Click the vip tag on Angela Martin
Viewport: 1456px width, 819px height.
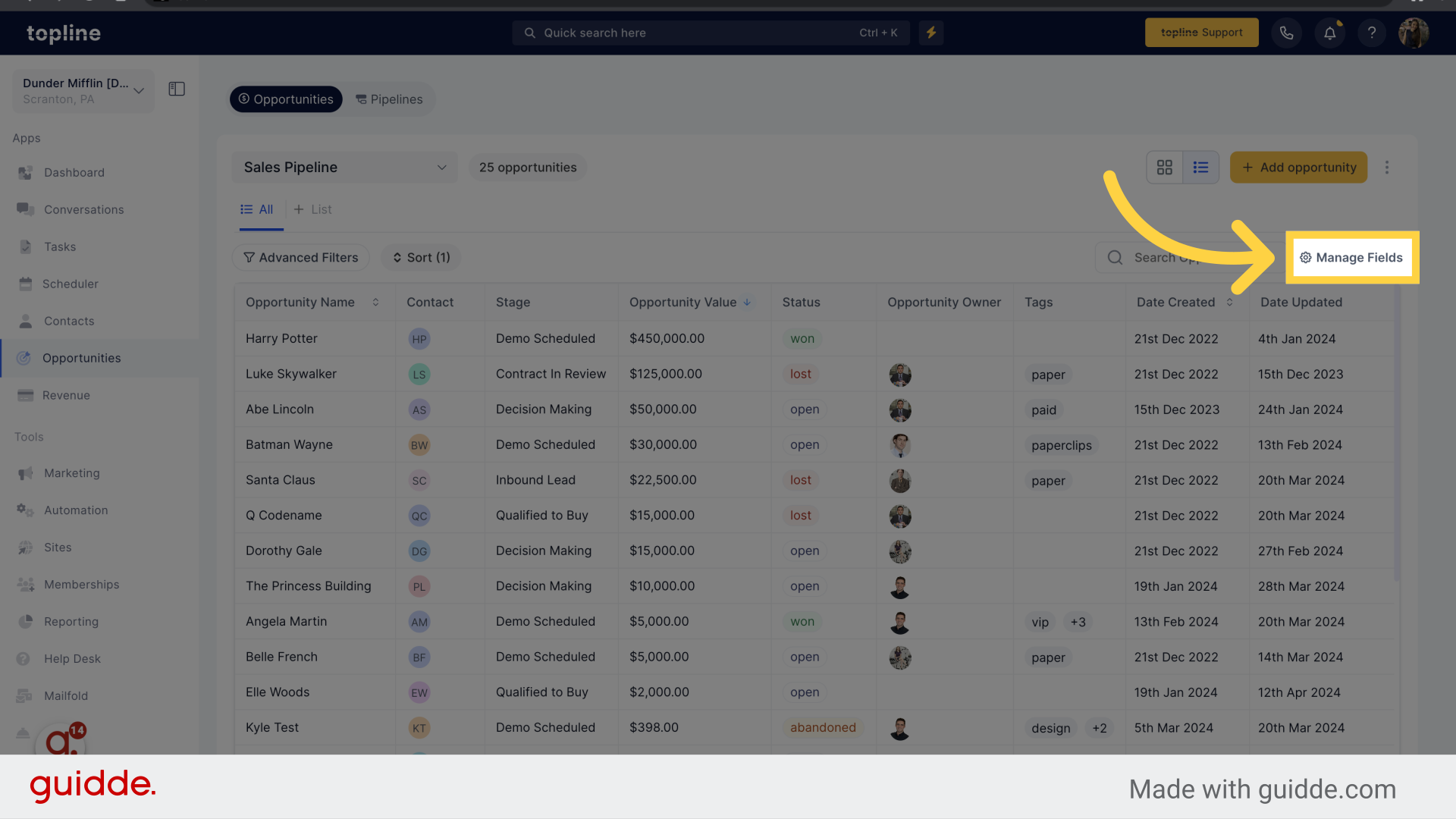coord(1040,623)
